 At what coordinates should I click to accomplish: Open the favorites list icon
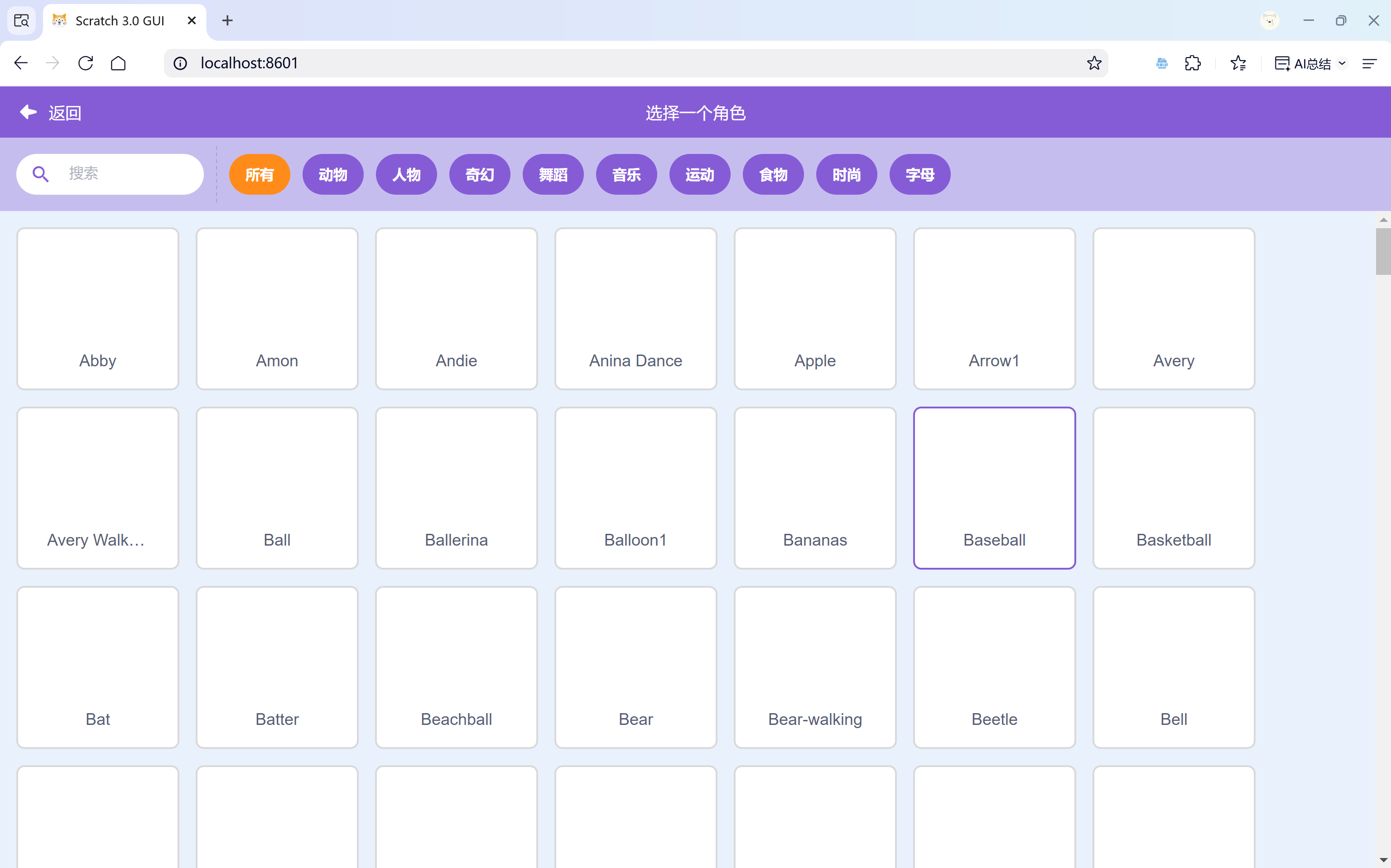1238,63
